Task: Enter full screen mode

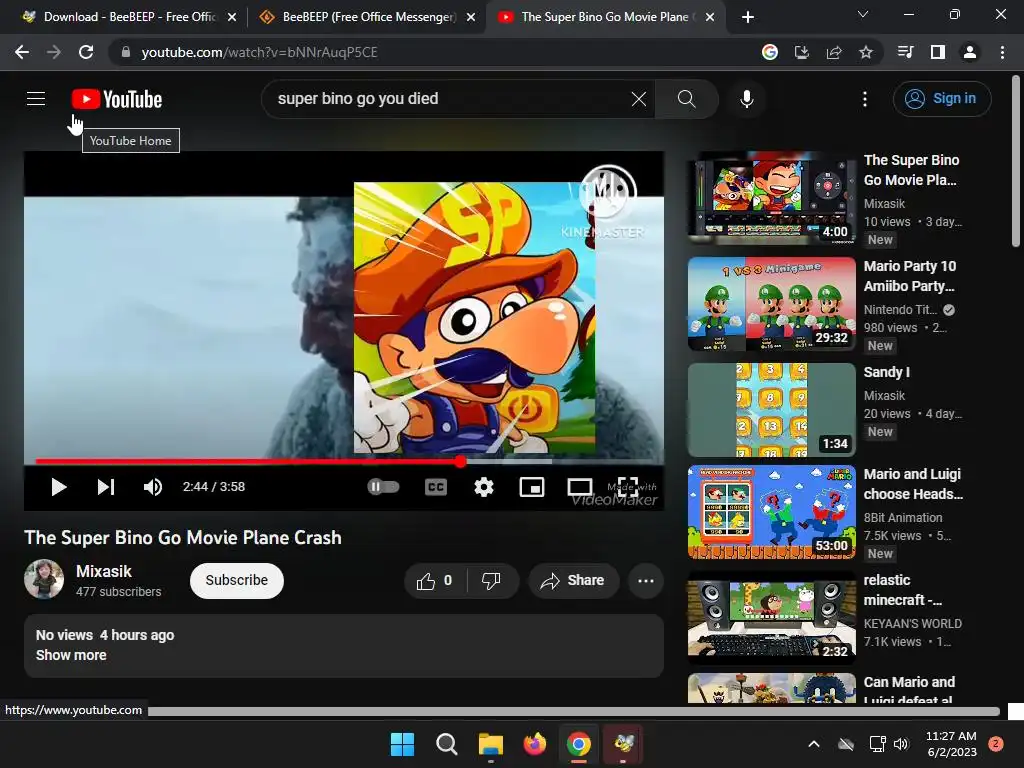Action: click(628, 487)
